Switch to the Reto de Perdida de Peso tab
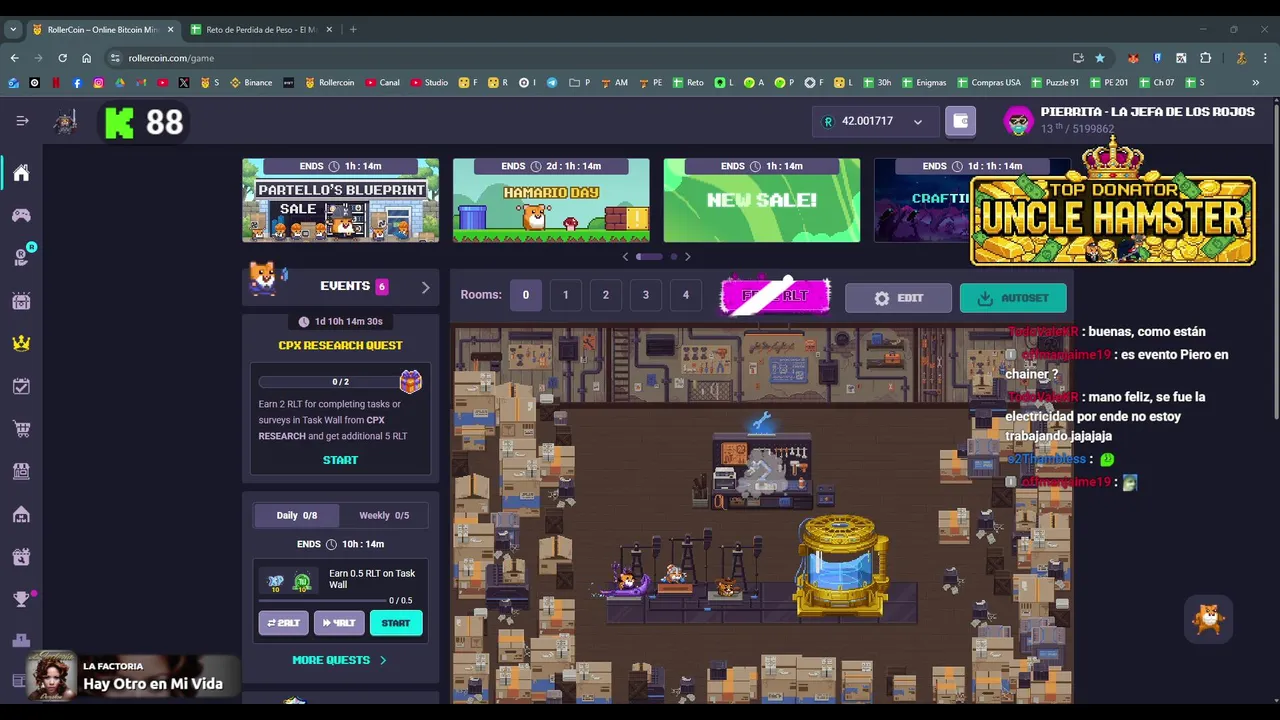Image resolution: width=1280 pixels, height=720 pixels. [x=260, y=29]
